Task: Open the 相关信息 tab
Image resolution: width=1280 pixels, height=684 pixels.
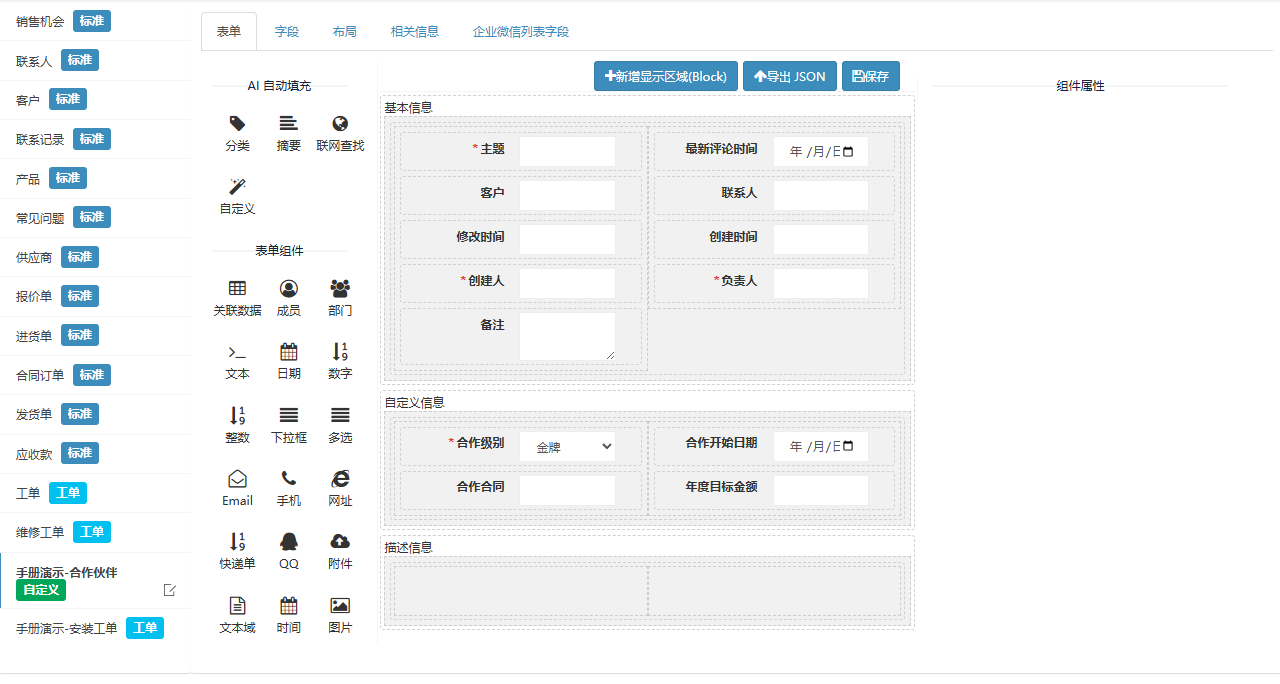Action: [414, 31]
